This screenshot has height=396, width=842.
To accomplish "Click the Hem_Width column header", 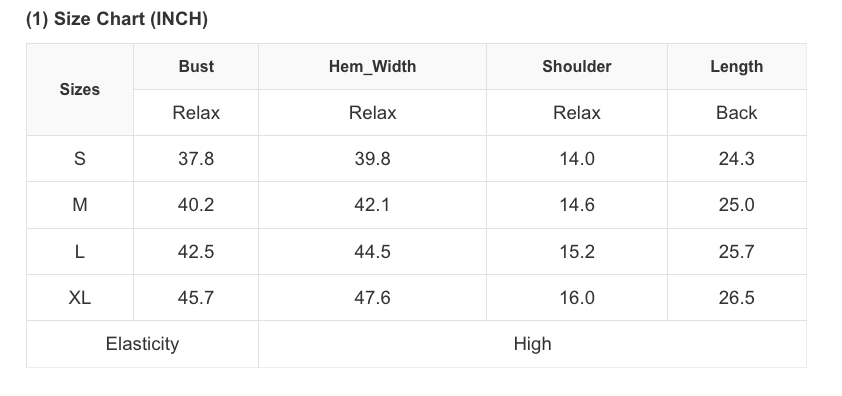I will (x=372, y=67).
